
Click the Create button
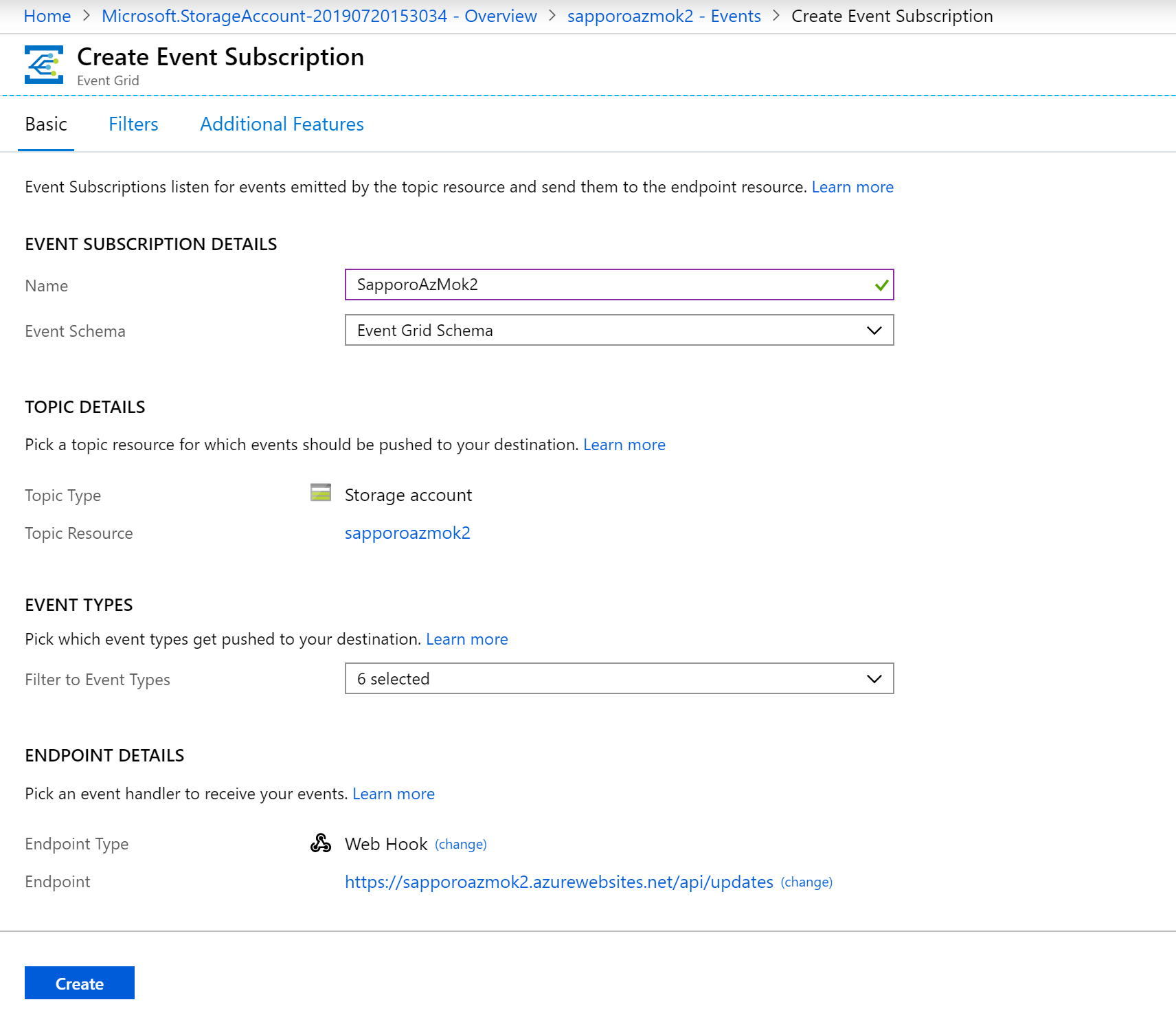pos(78,983)
